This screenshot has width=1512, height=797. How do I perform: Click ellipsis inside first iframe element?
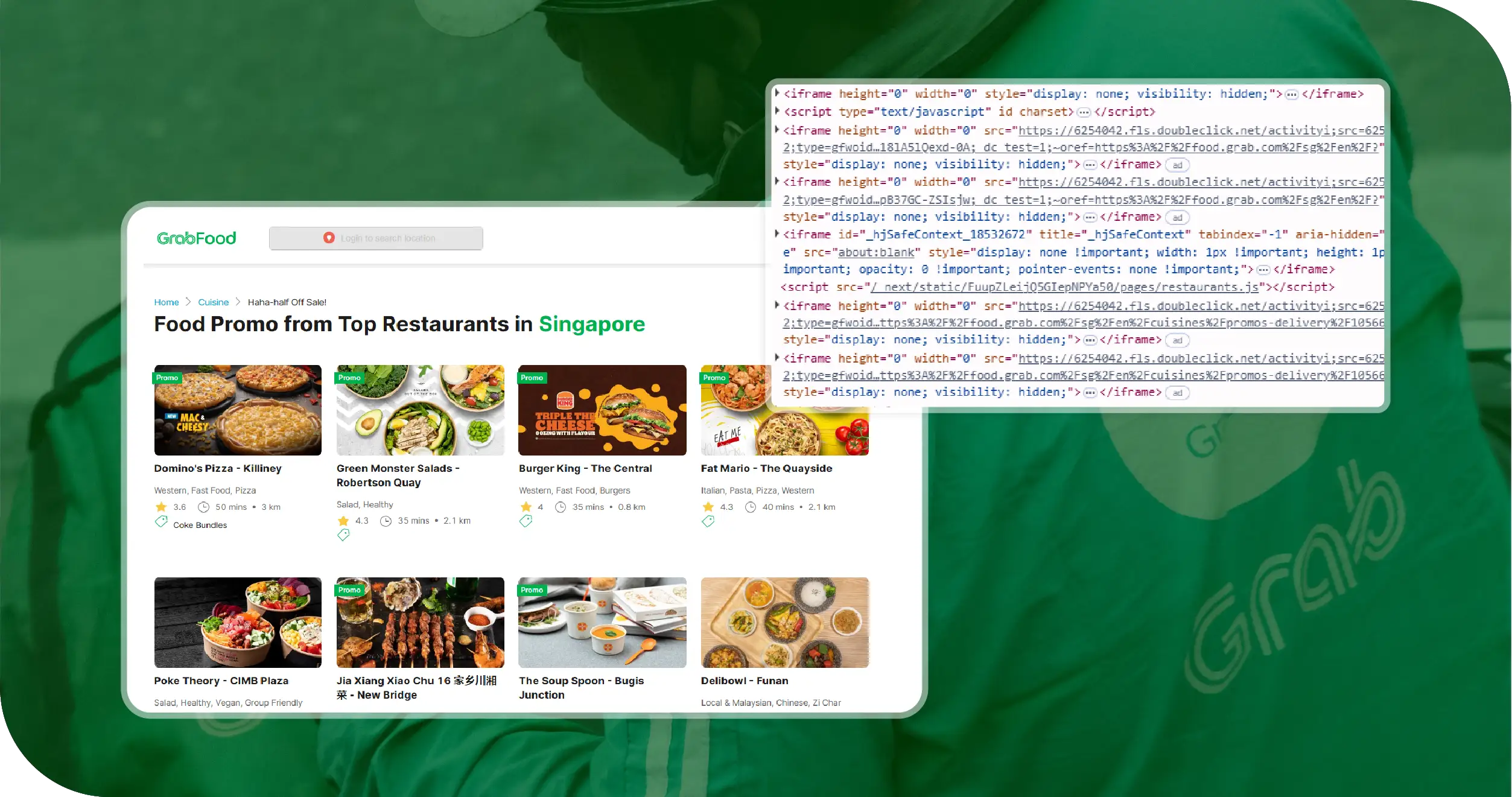[x=1292, y=95]
